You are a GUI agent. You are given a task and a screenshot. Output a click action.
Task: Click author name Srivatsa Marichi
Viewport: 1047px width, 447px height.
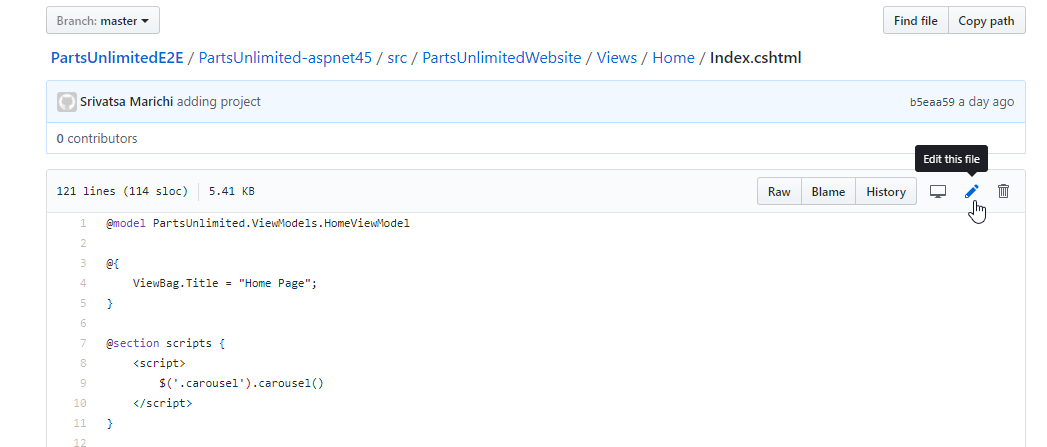[x=126, y=102]
